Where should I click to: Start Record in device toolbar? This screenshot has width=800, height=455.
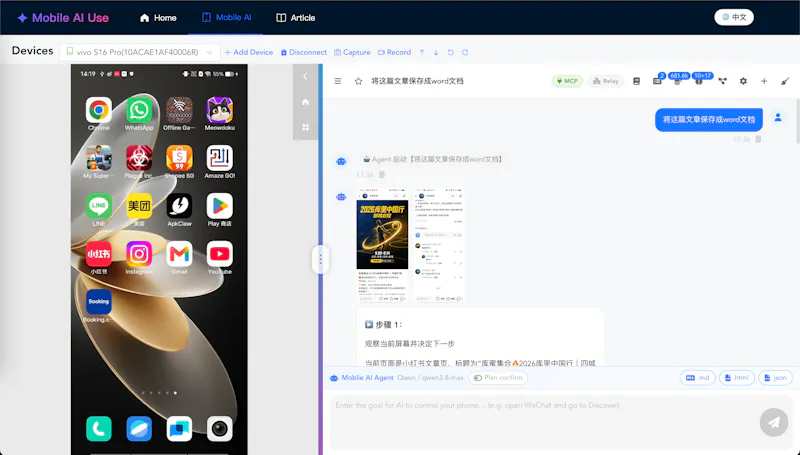pyautogui.click(x=394, y=52)
